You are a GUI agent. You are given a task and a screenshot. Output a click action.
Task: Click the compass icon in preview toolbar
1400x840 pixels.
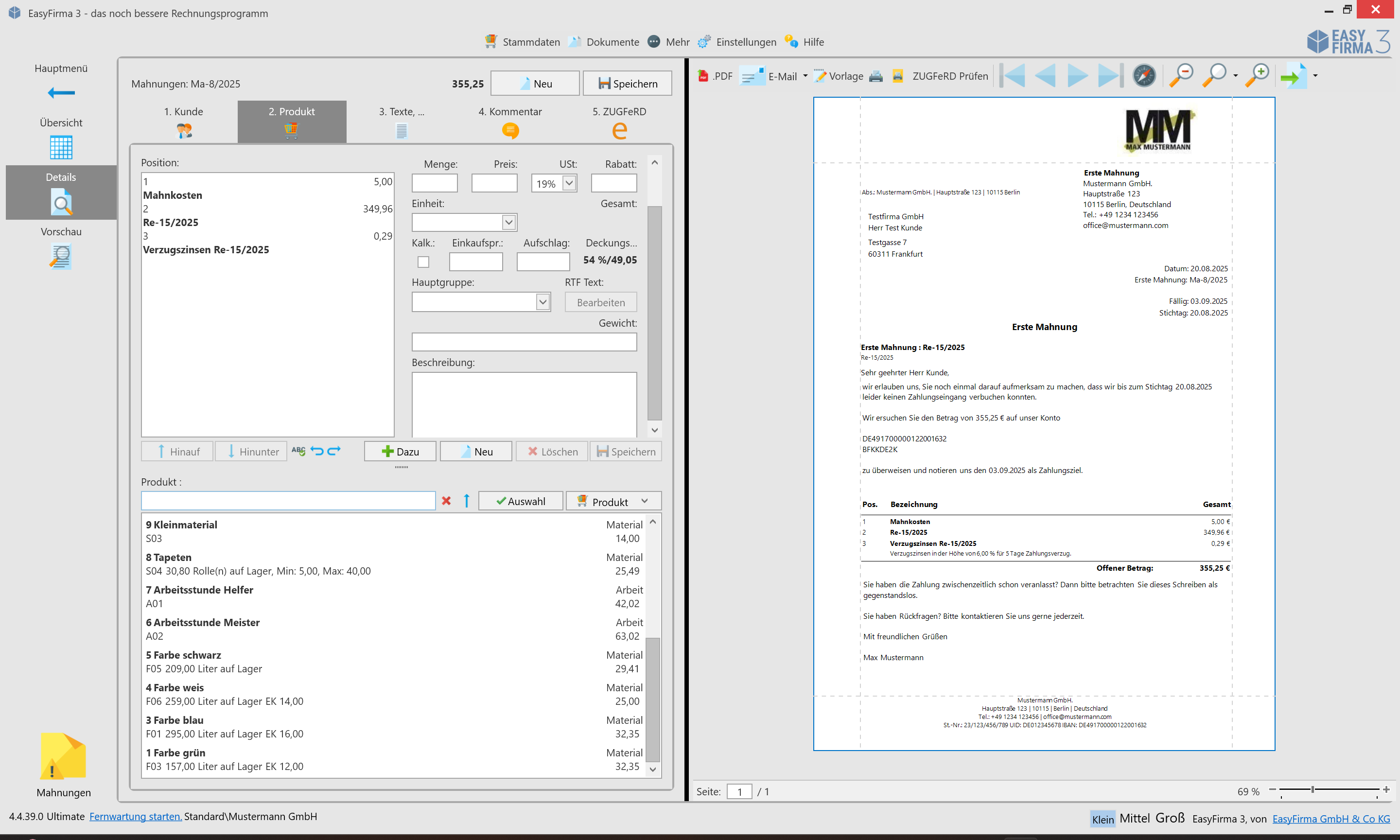[1144, 76]
